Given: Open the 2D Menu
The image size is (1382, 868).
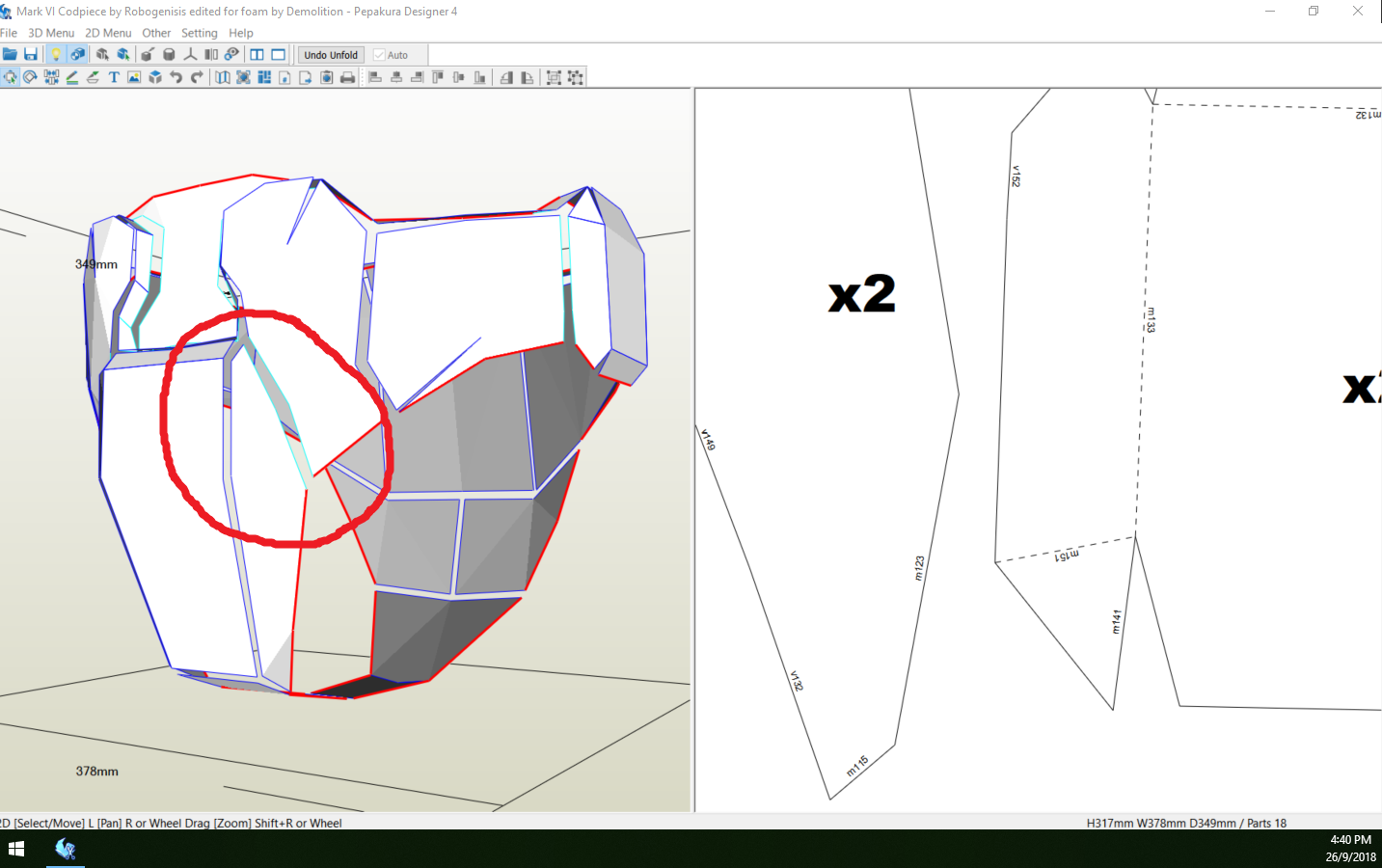Looking at the screenshot, I should (108, 33).
